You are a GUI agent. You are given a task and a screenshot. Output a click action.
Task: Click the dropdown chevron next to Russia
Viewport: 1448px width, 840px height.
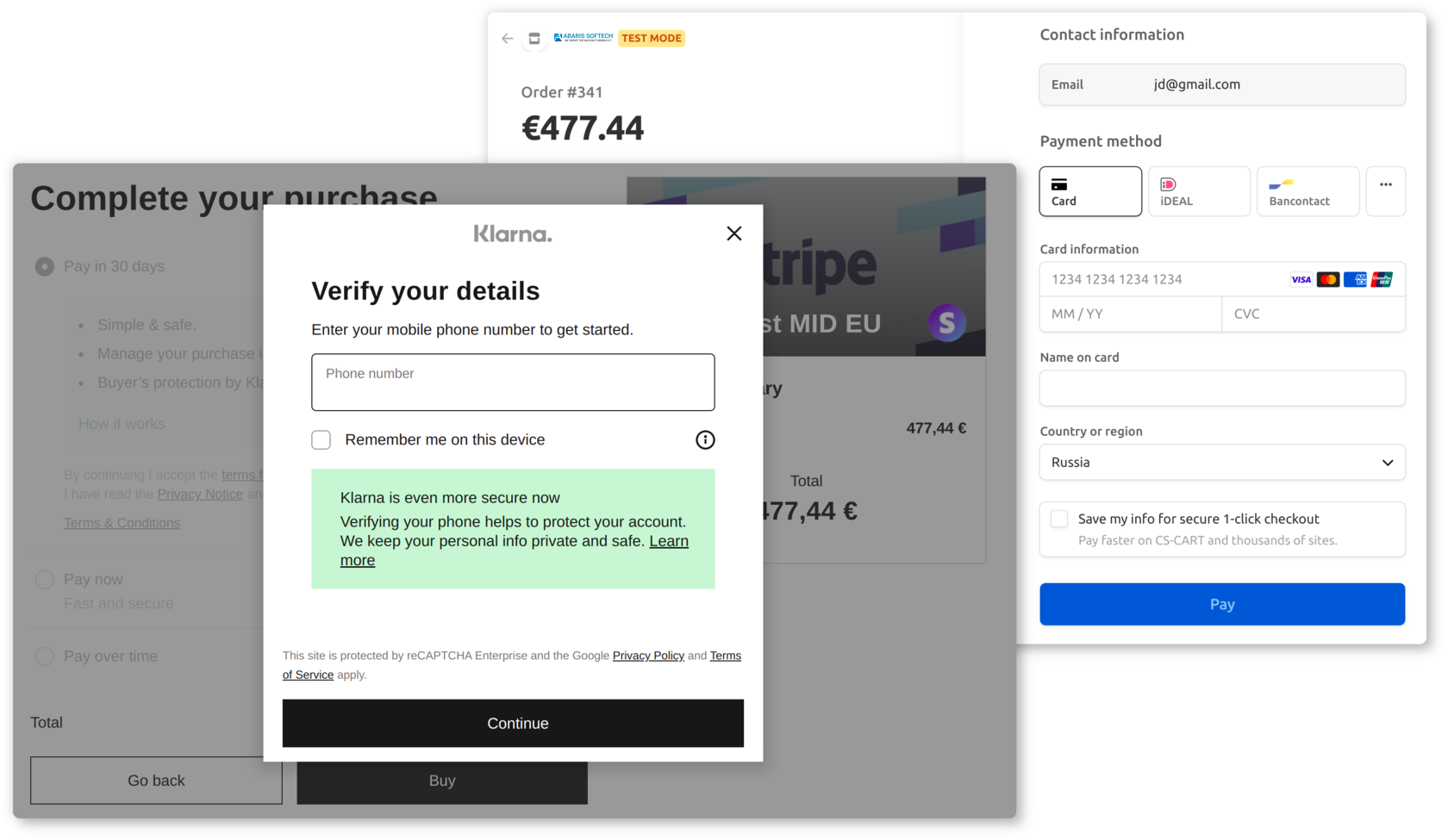1388,463
